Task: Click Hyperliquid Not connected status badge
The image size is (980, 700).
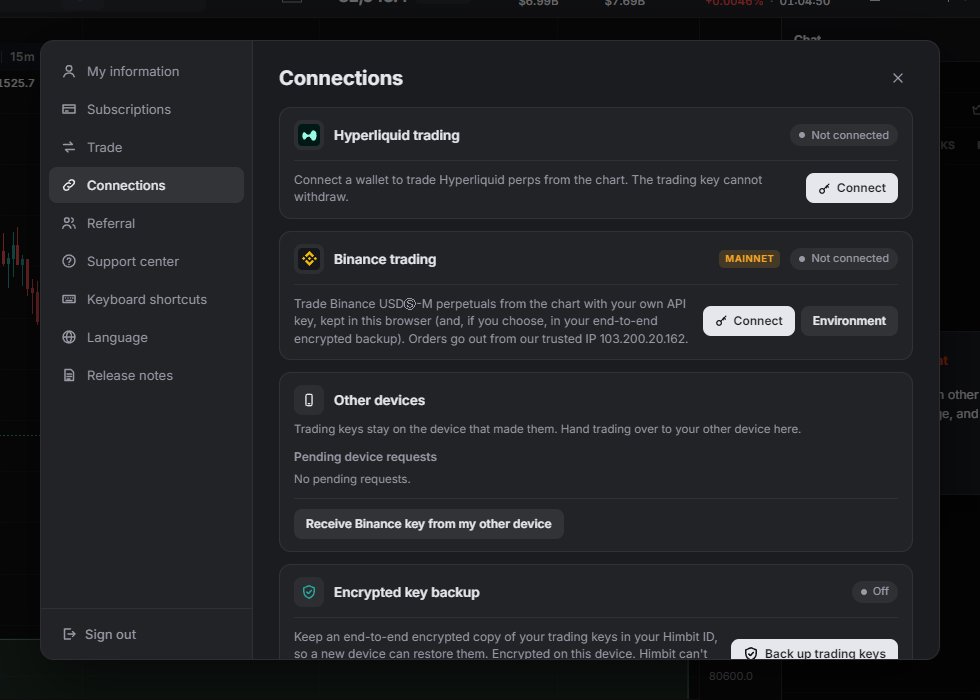Action: tap(844, 135)
